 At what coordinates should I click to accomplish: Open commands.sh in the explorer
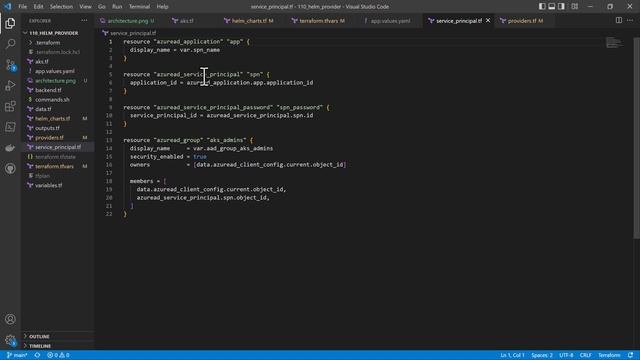pyautogui.click(x=52, y=100)
